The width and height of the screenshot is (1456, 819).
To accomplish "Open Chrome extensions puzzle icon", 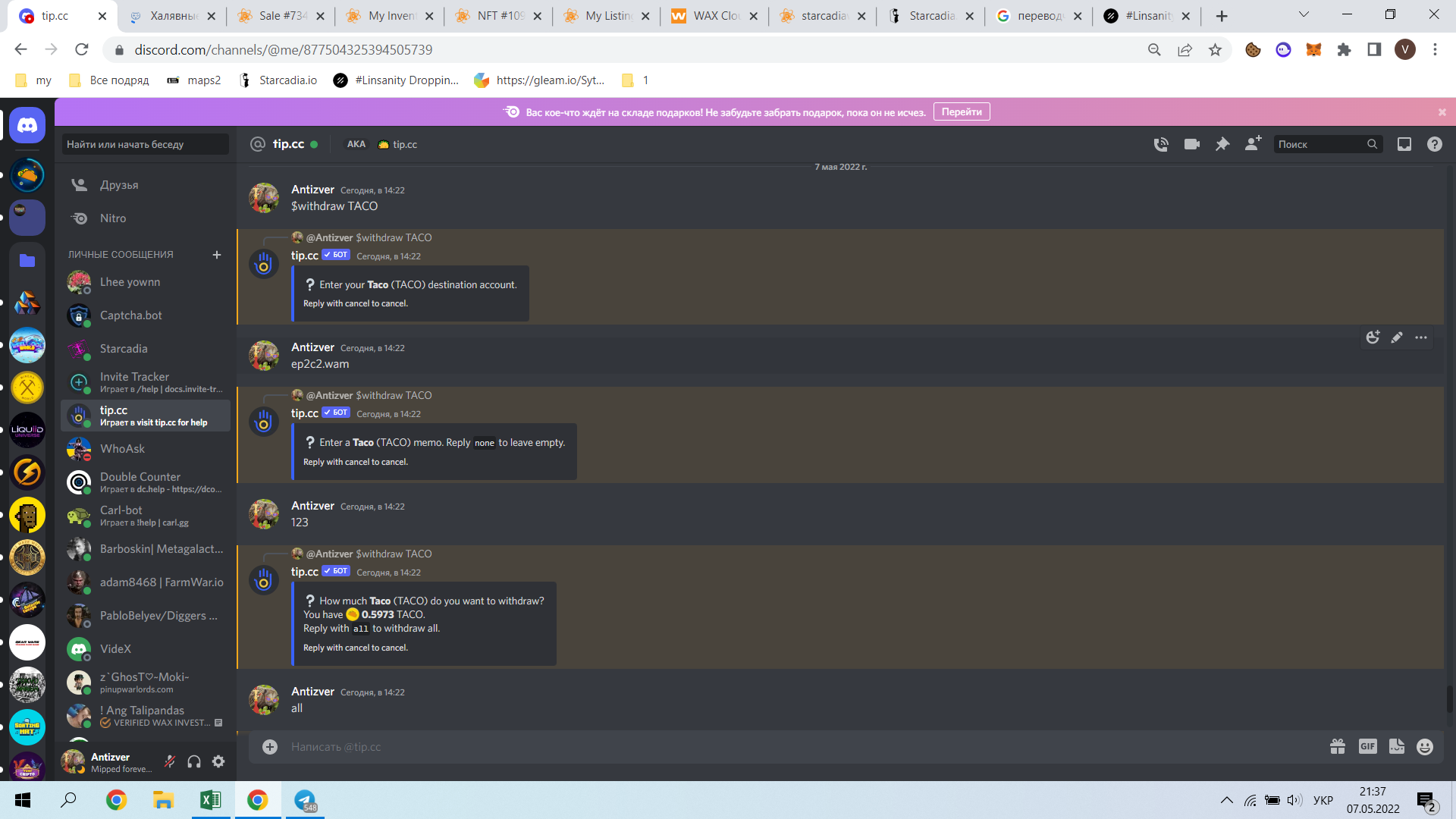I will tap(1344, 50).
